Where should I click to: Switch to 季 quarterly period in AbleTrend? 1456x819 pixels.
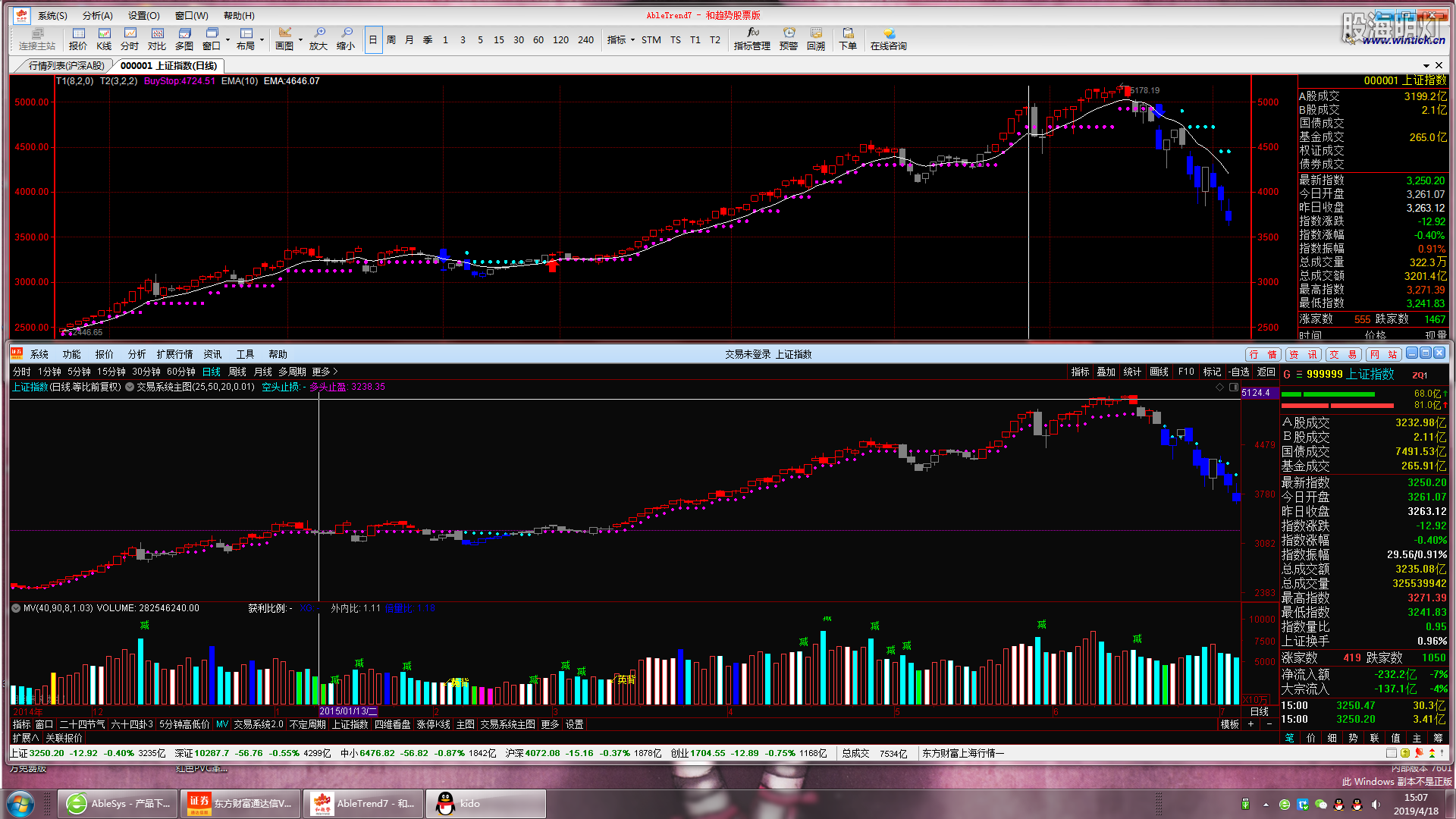(428, 39)
